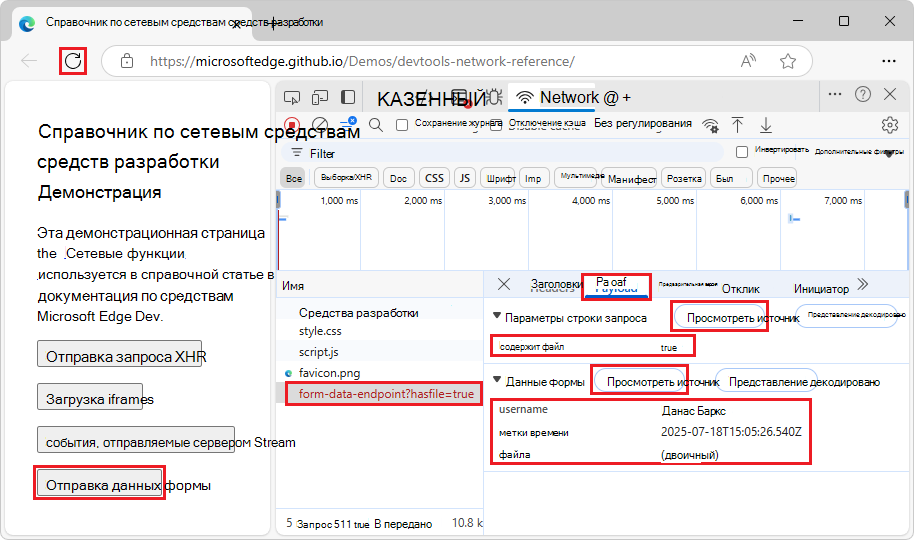
Task: Open Network settings gear icon
Action: tap(890, 125)
